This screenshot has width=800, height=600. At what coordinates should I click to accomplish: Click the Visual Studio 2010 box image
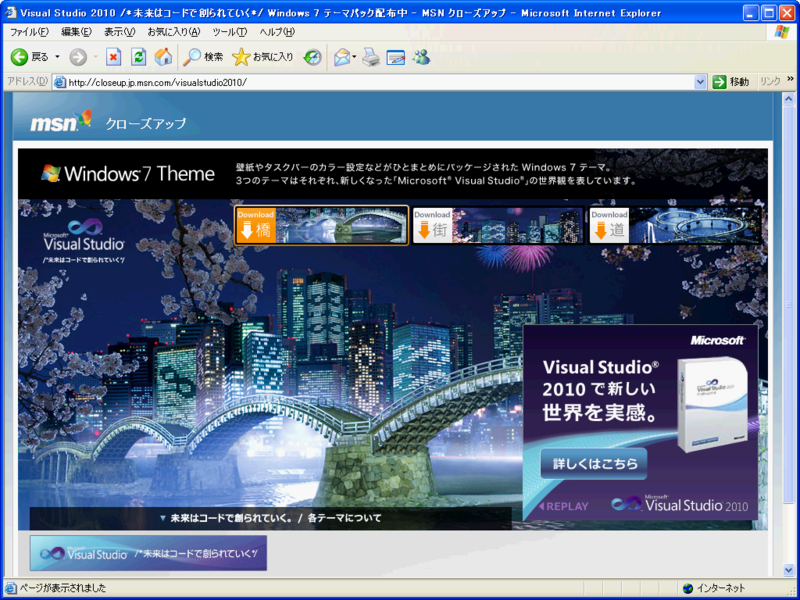pos(713,404)
